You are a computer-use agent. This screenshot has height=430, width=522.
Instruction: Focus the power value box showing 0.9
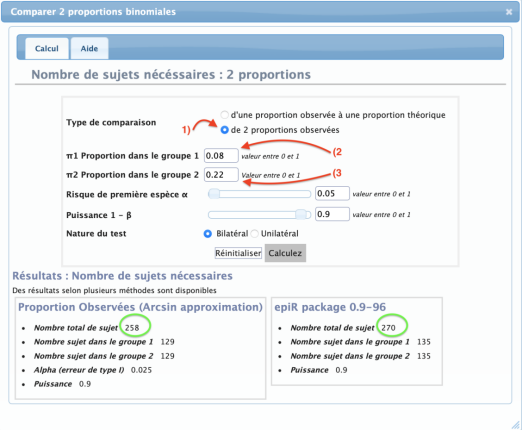click(x=332, y=214)
